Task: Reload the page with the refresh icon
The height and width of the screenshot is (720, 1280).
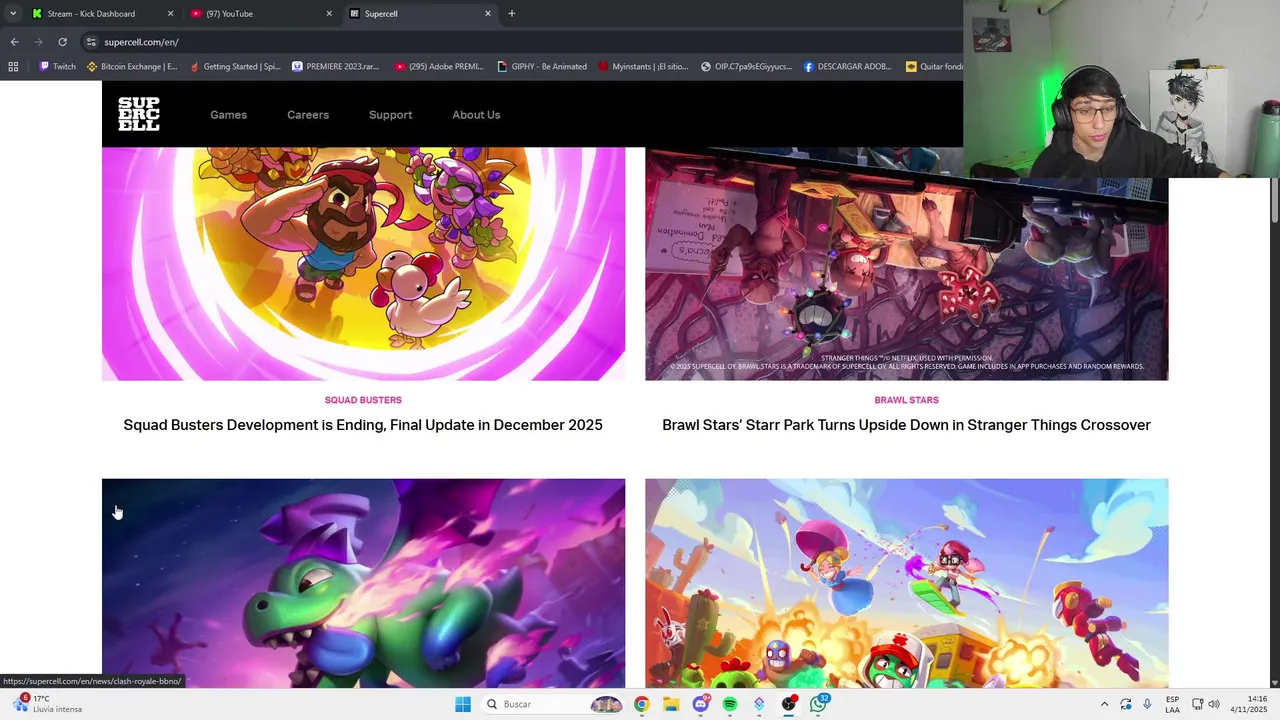Action: (x=62, y=42)
